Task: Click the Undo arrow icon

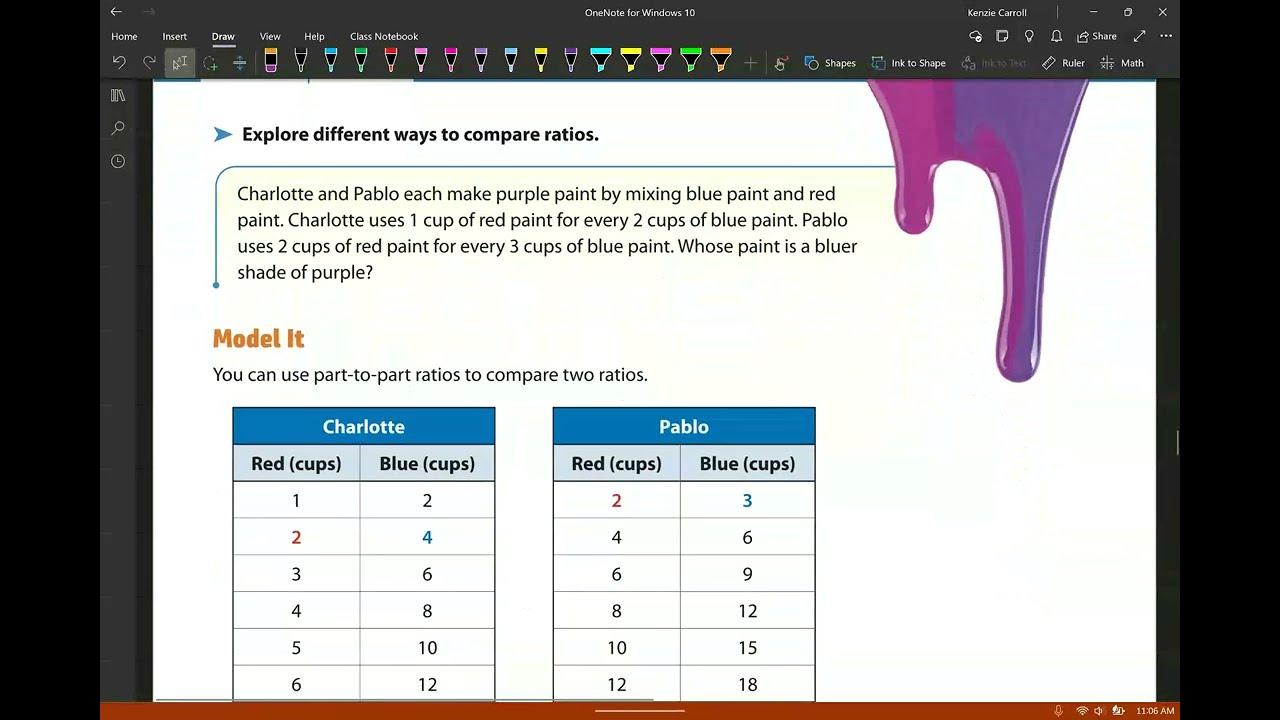Action: 119,63
